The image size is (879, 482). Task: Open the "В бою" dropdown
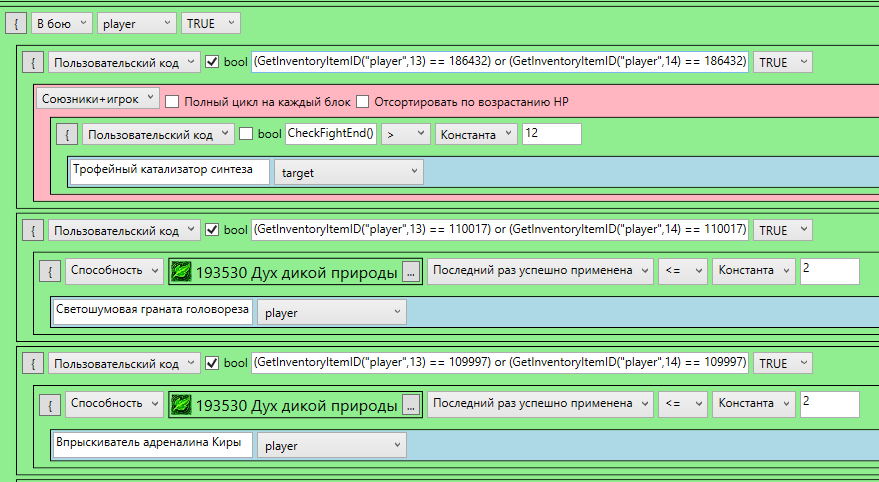point(61,22)
